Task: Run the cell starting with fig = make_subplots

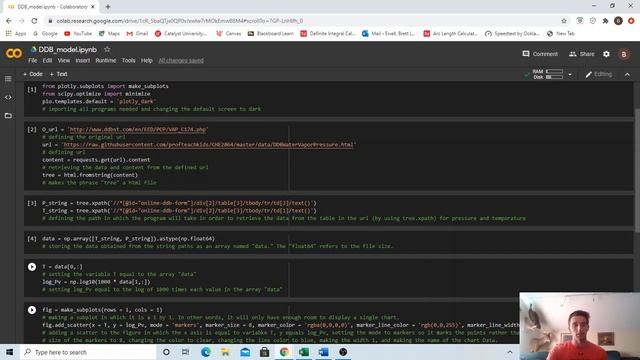Action: pyautogui.click(x=32, y=310)
